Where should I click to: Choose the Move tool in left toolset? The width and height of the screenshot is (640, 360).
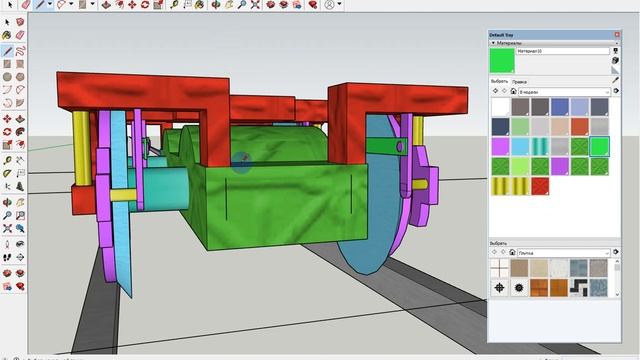pyautogui.click(x=7, y=119)
